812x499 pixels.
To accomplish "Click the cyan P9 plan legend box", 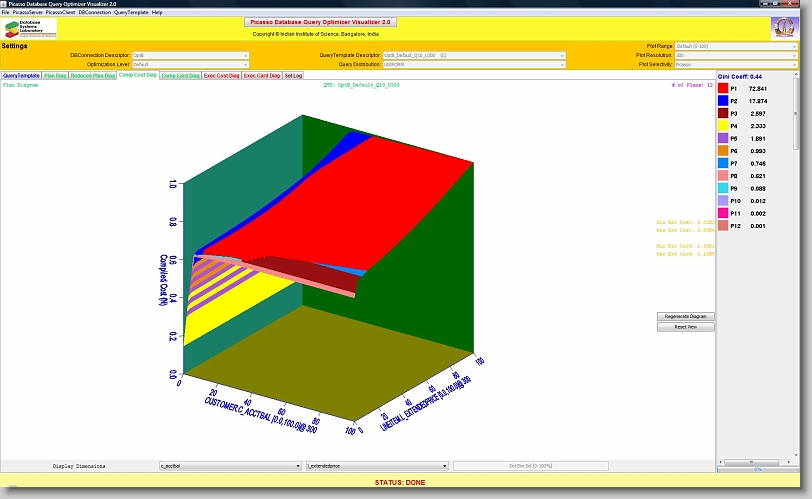I will point(723,188).
